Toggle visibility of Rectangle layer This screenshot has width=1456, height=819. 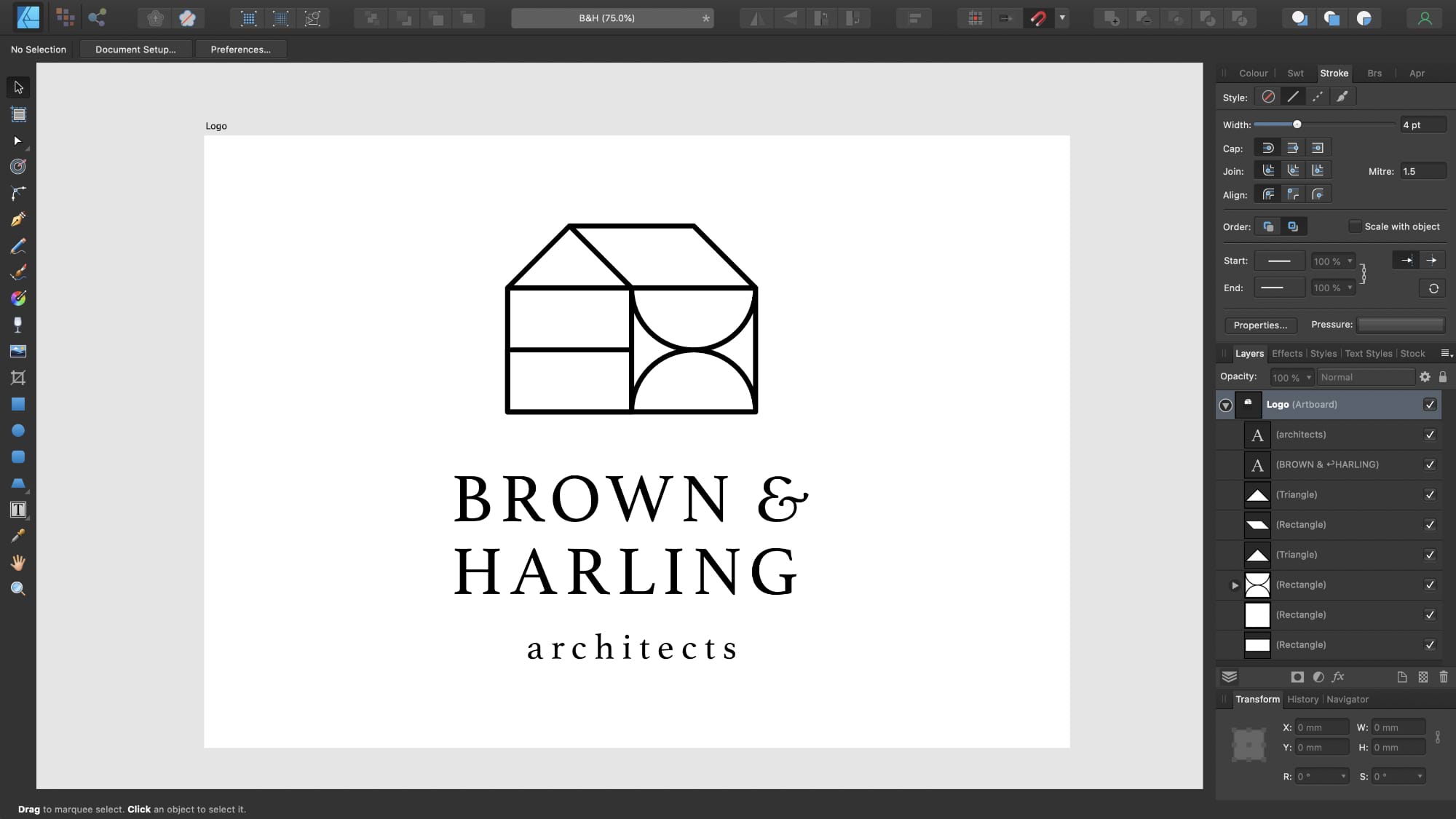pyautogui.click(x=1432, y=524)
